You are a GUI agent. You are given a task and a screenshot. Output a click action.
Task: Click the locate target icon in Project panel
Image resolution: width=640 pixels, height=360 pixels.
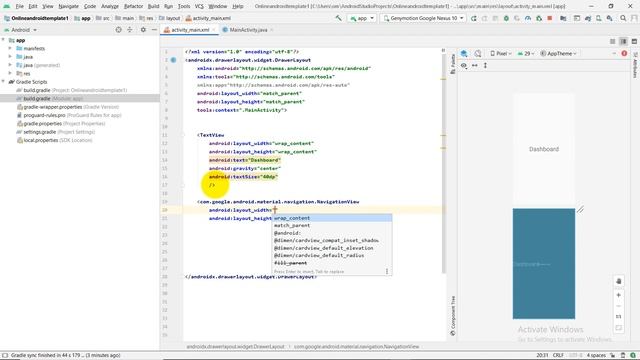[x=118, y=30]
